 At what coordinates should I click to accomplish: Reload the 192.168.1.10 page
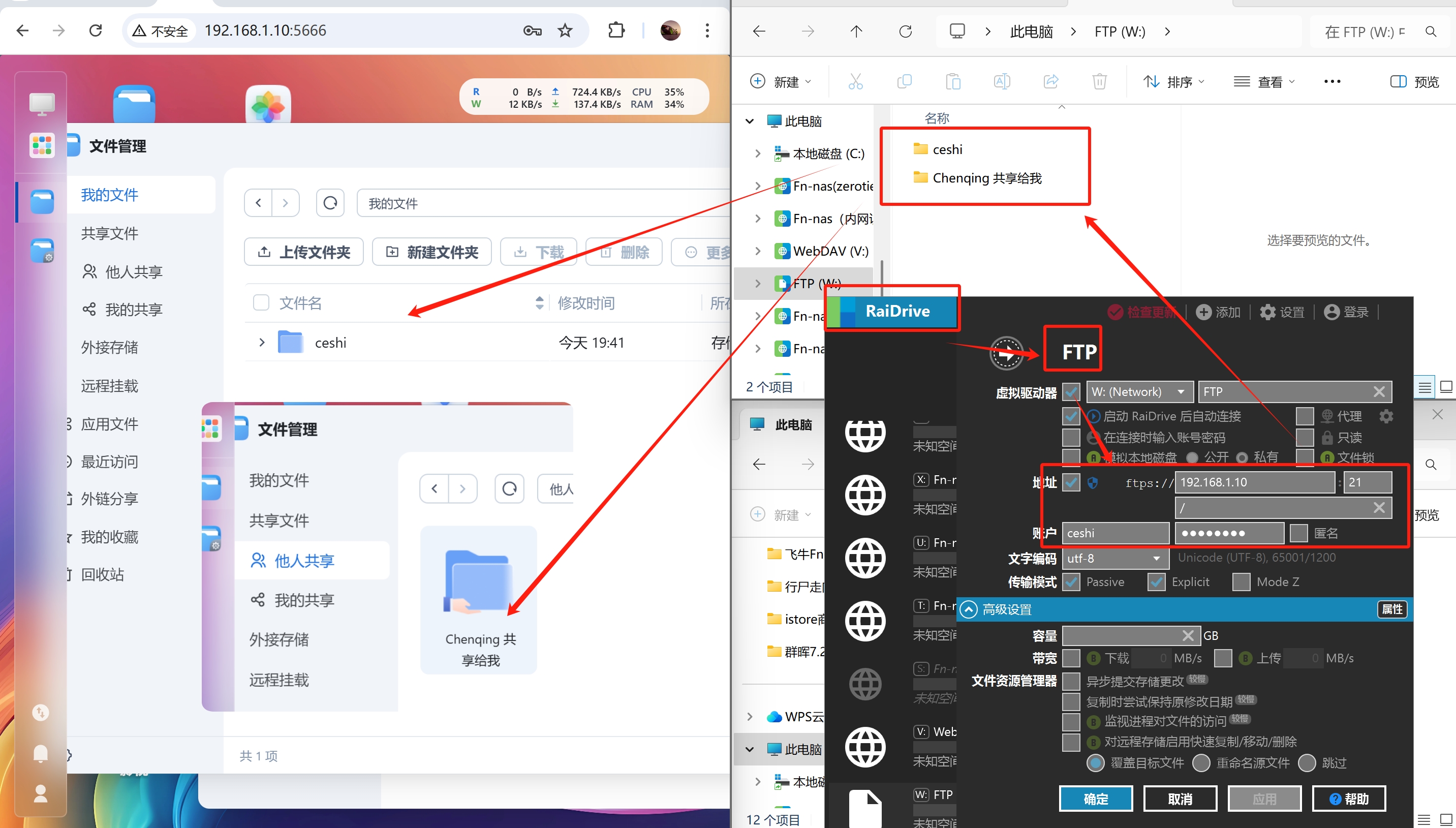click(x=96, y=30)
